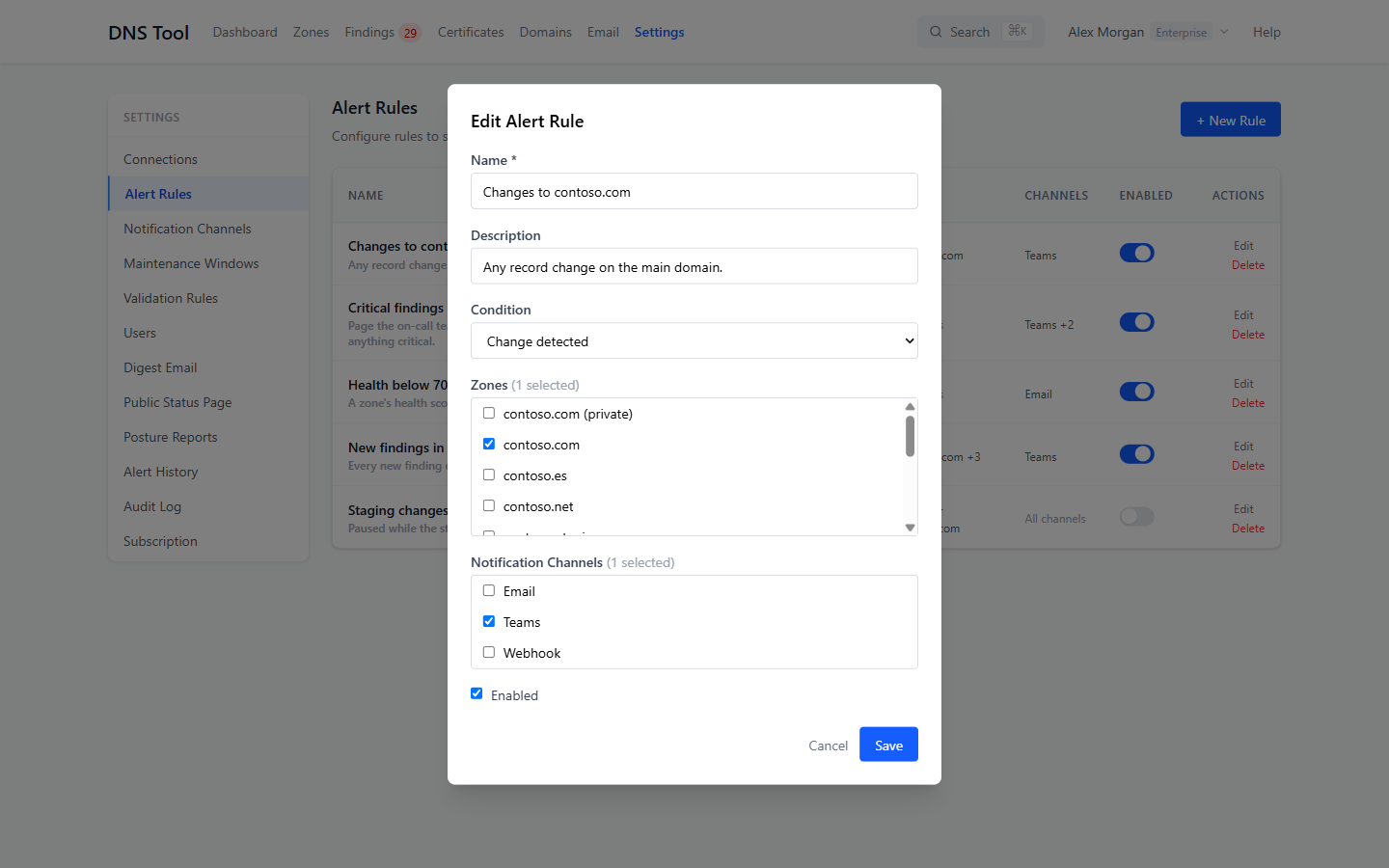Edit the Staging changes rule

point(1243,509)
